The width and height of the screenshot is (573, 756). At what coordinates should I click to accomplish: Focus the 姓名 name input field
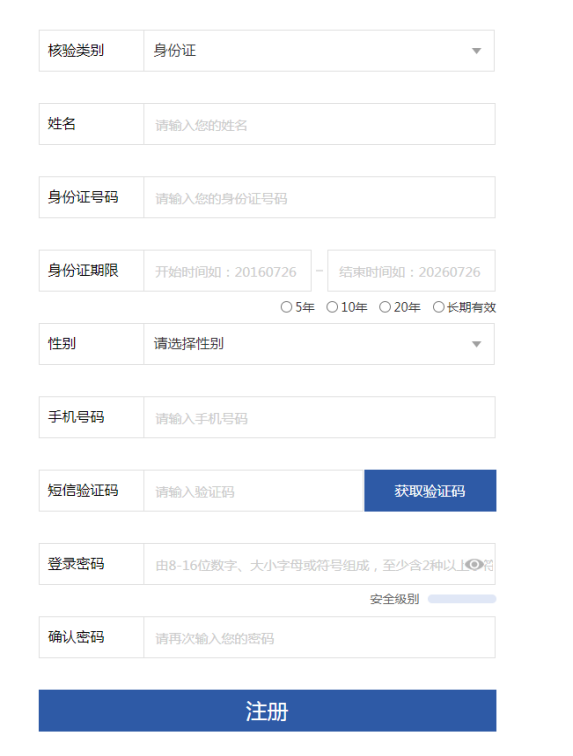point(319,124)
